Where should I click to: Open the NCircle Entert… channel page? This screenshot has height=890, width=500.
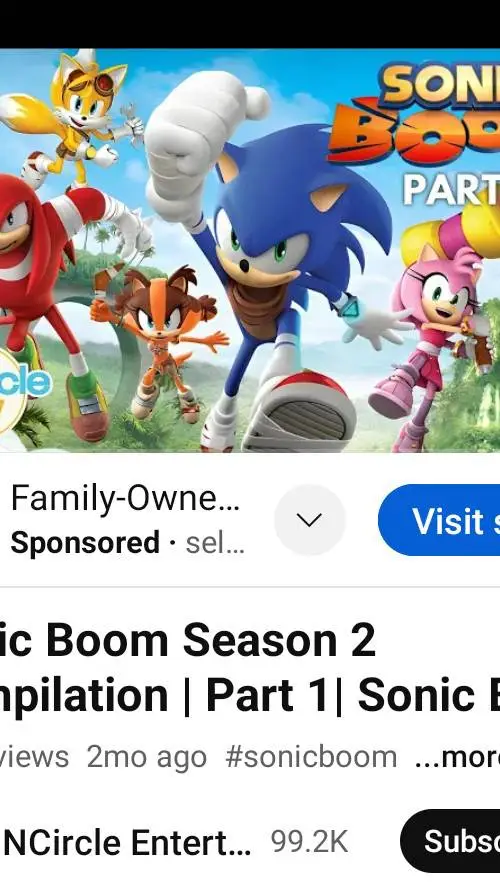click(126, 842)
